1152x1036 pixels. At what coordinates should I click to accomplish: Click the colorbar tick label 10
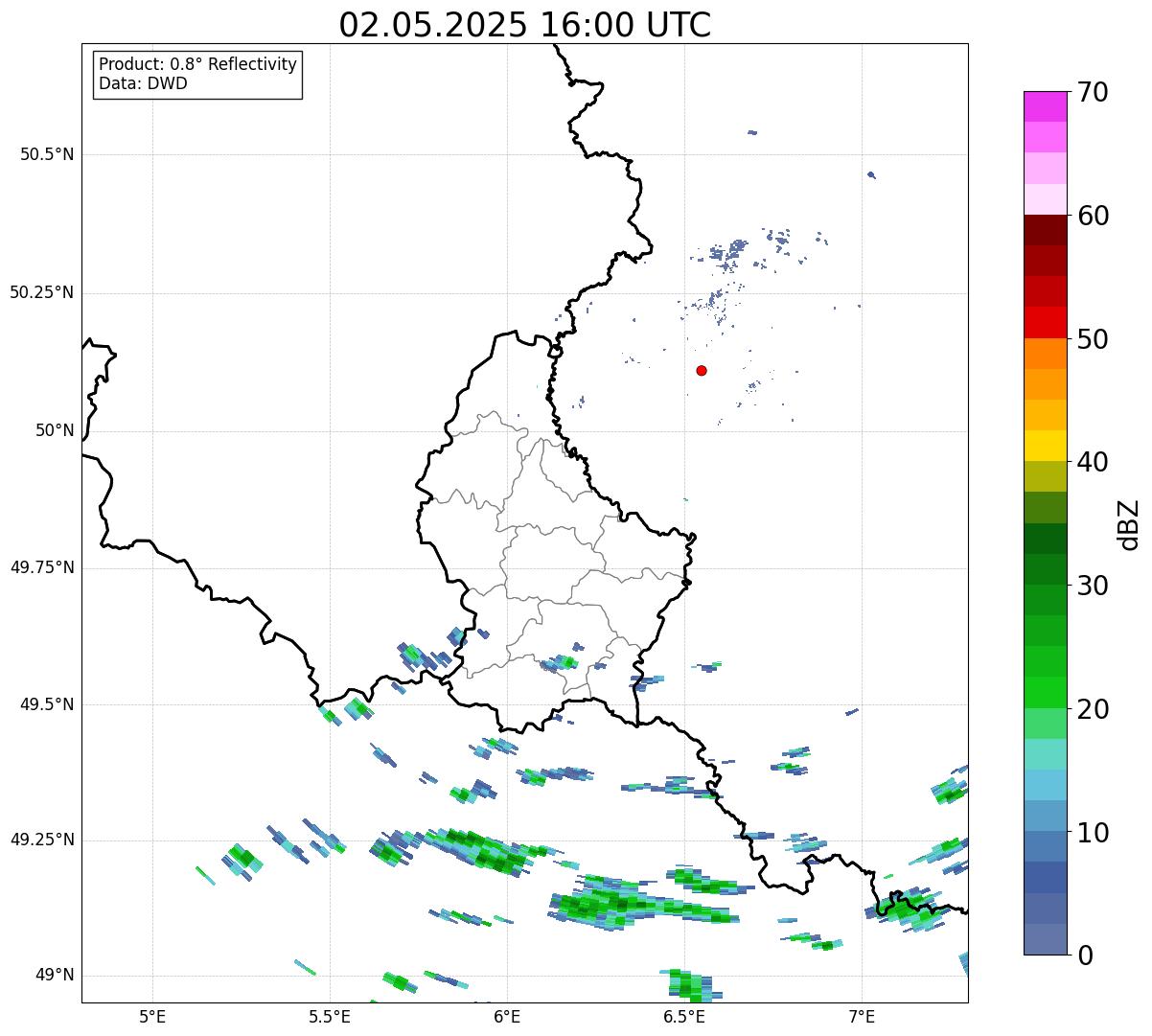tap(1093, 832)
